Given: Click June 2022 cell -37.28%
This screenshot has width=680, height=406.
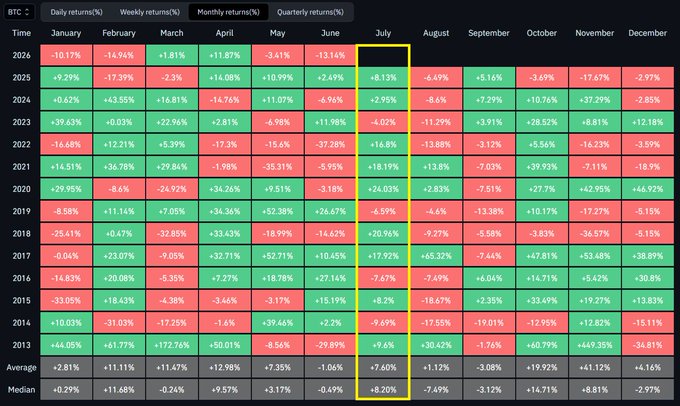Looking at the screenshot, I should point(330,144).
